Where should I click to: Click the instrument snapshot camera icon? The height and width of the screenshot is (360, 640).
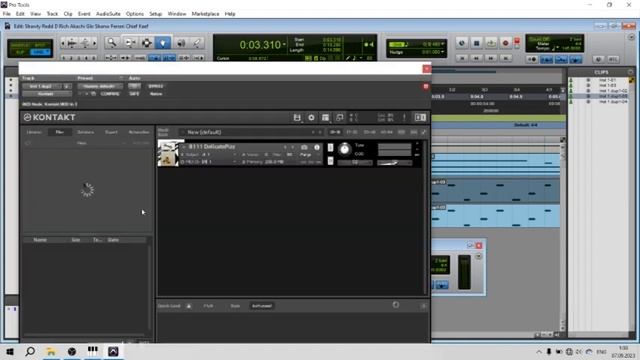304,147
